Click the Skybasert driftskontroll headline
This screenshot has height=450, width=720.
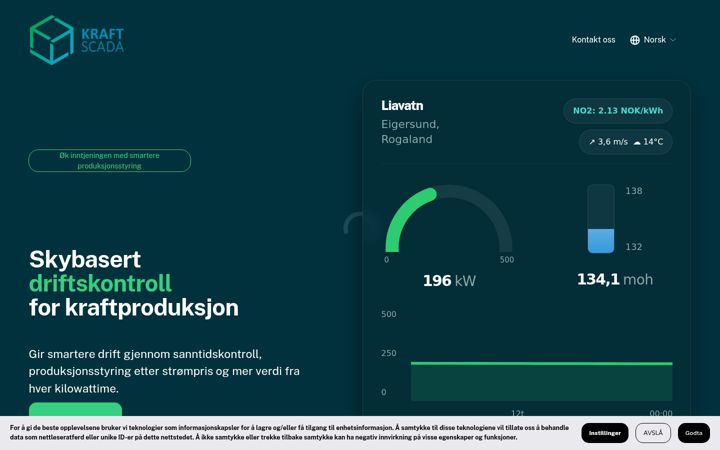pos(134,284)
